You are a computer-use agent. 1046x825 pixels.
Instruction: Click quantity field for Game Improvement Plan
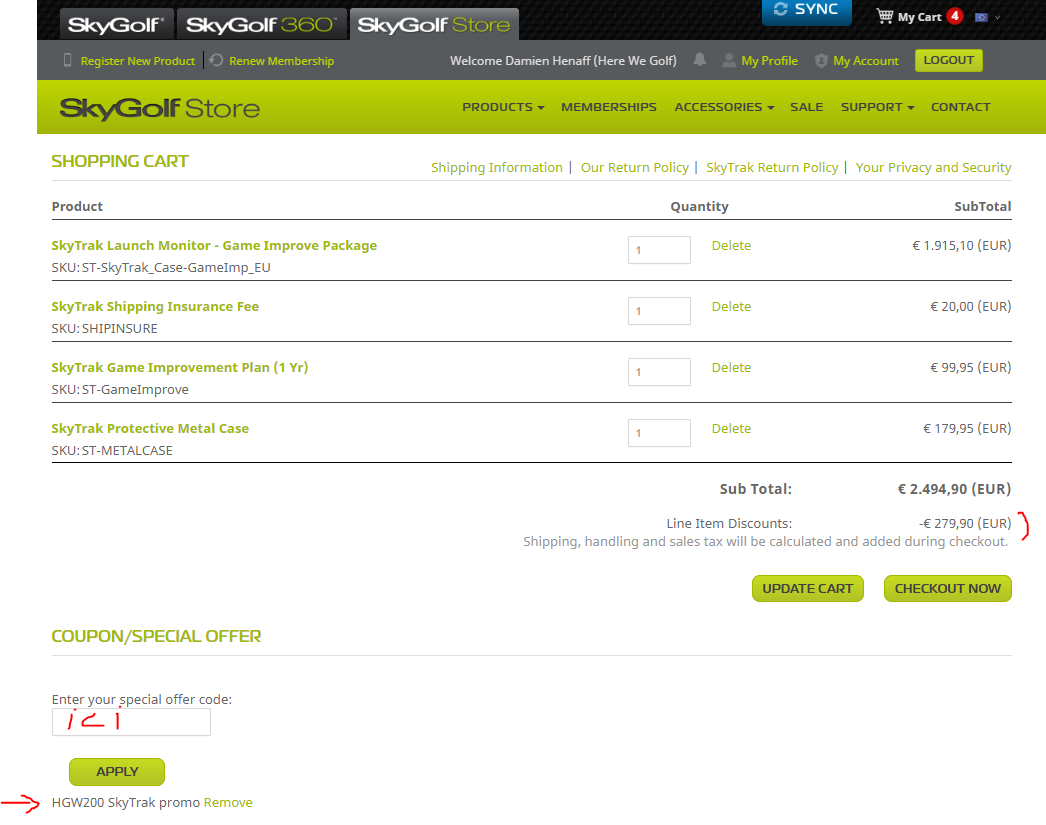click(659, 372)
